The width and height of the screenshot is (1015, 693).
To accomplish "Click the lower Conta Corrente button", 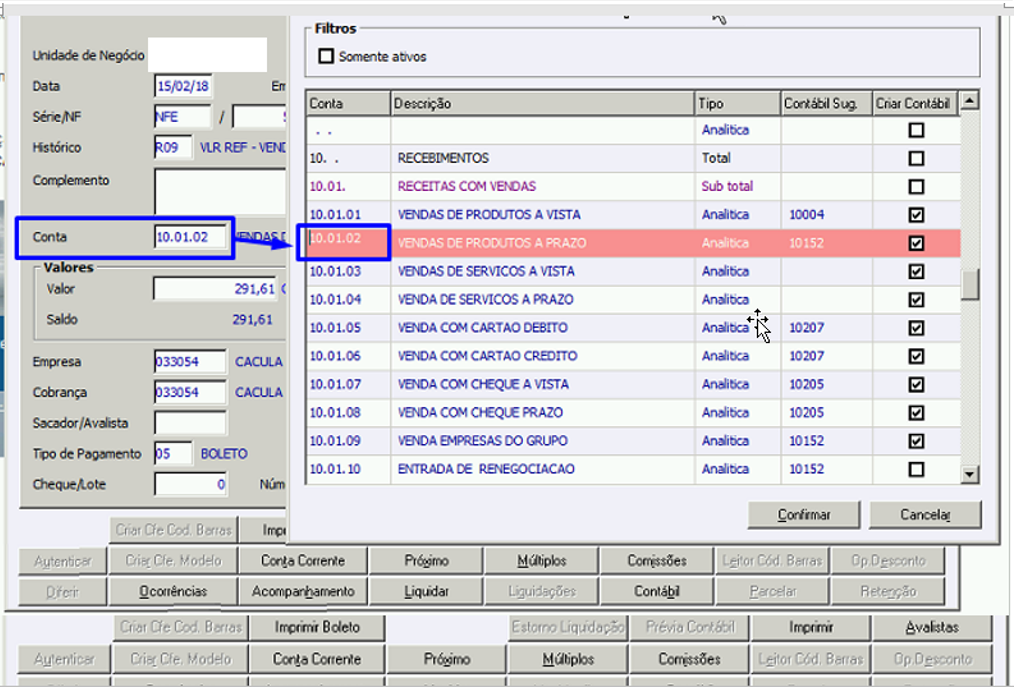I will (317, 659).
